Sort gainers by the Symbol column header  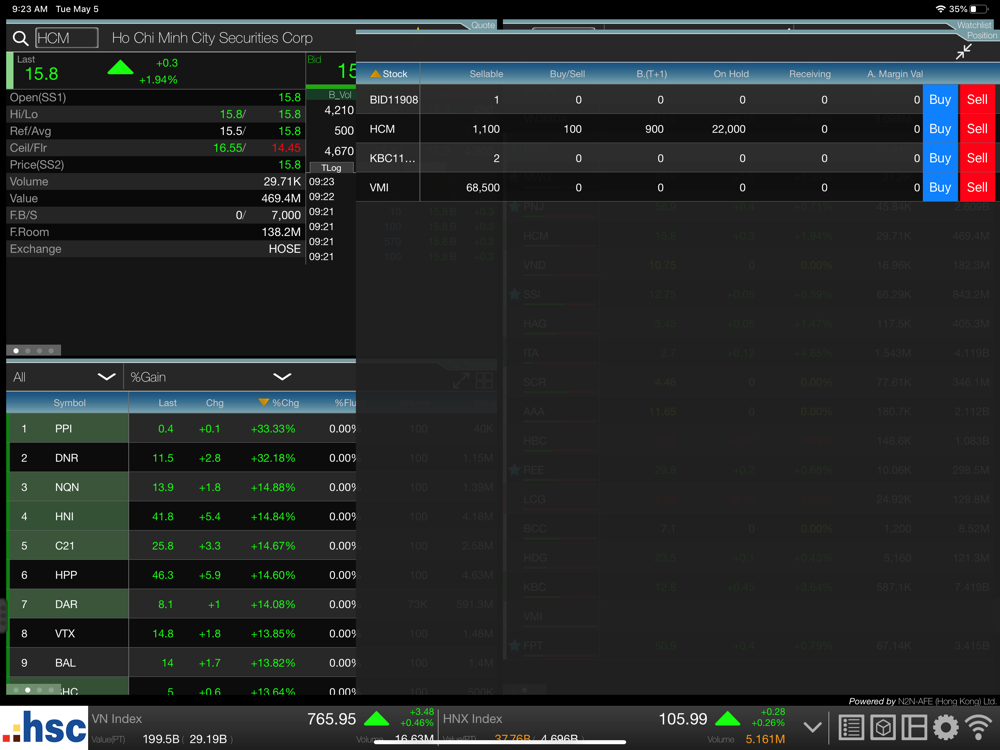(x=70, y=403)
